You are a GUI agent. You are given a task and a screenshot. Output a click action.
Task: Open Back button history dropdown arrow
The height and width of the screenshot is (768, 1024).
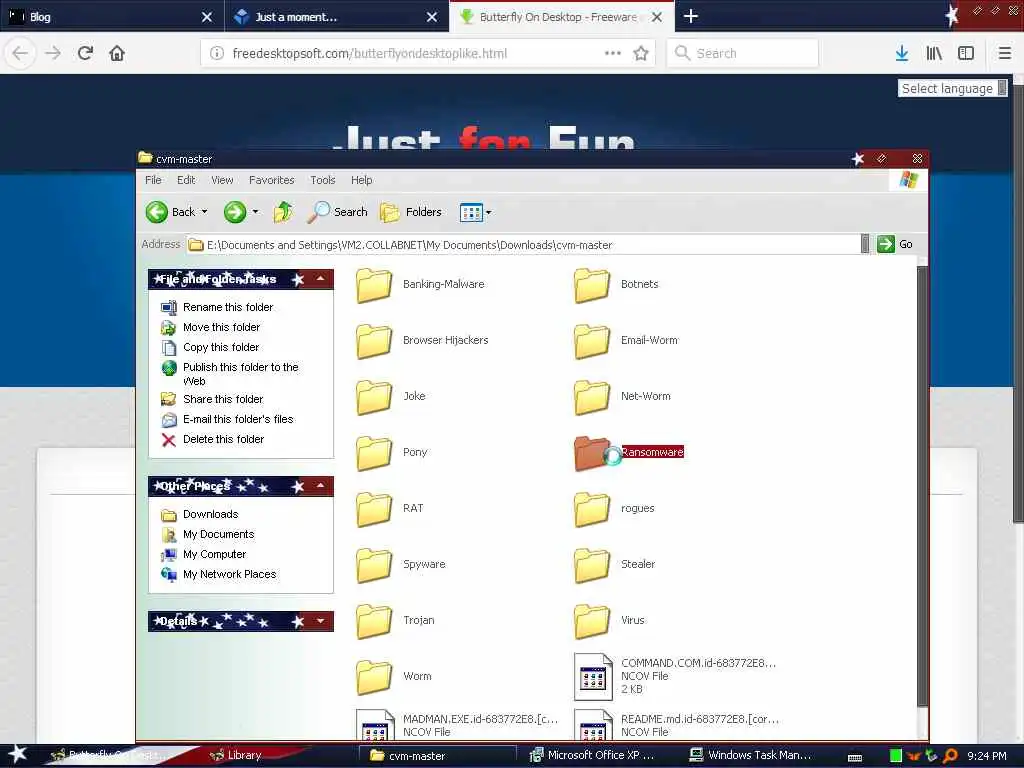tap(204, 212)
